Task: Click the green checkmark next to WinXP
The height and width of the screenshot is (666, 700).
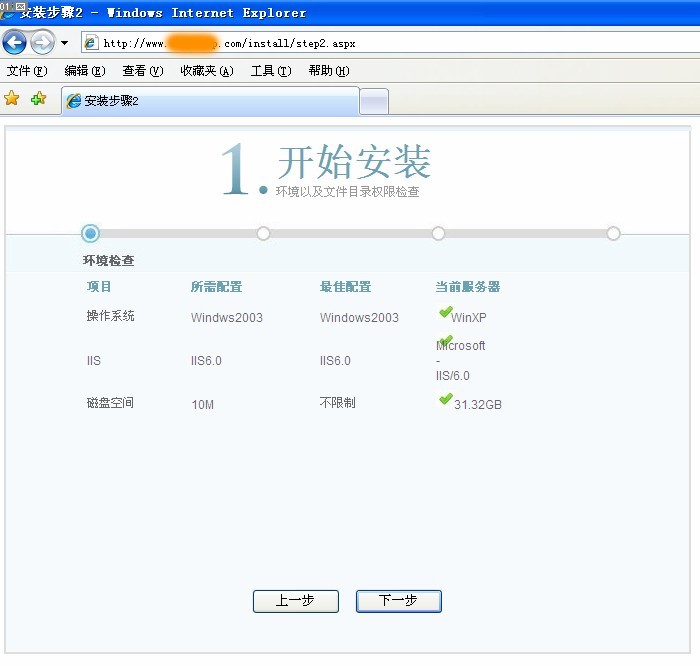Action: pyautogui.click(x=446, y=312)
